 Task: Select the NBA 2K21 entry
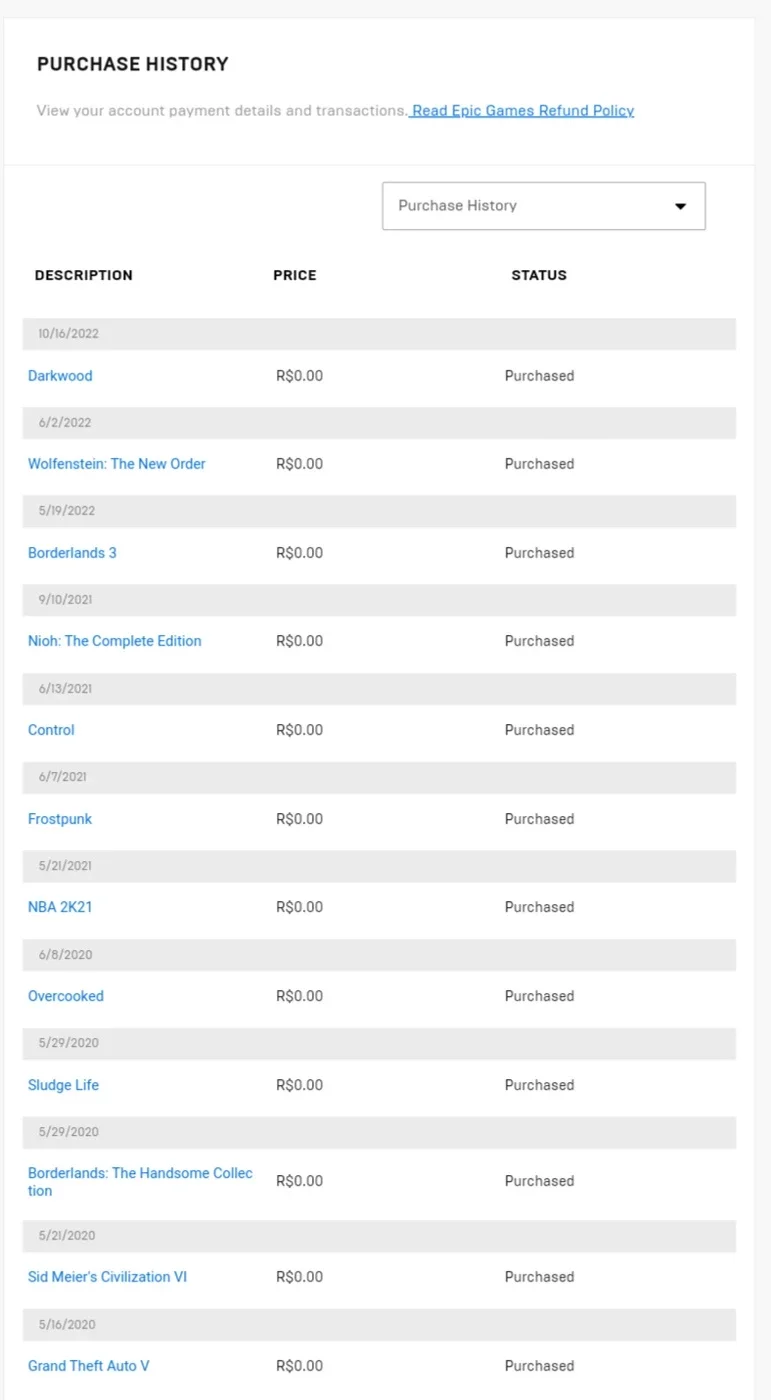(60, 907)
